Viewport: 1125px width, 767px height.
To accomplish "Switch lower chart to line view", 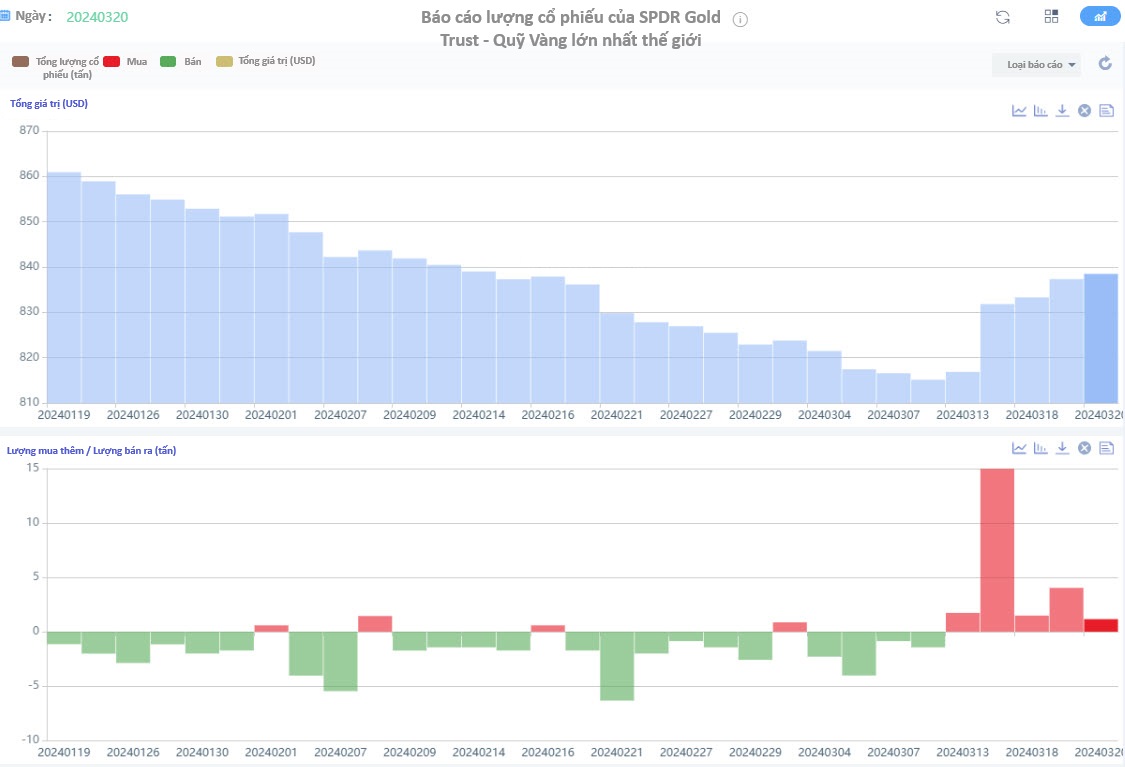I will tap(1019, 448).
